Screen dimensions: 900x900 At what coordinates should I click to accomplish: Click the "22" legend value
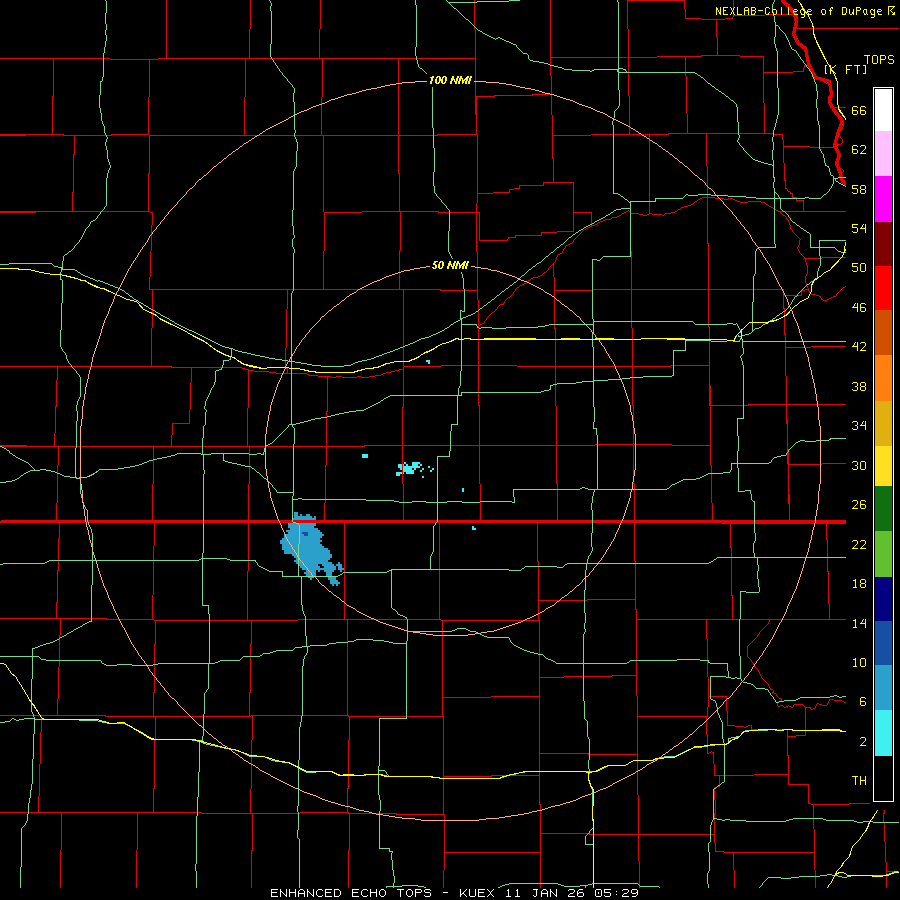(x=859, y=545)
